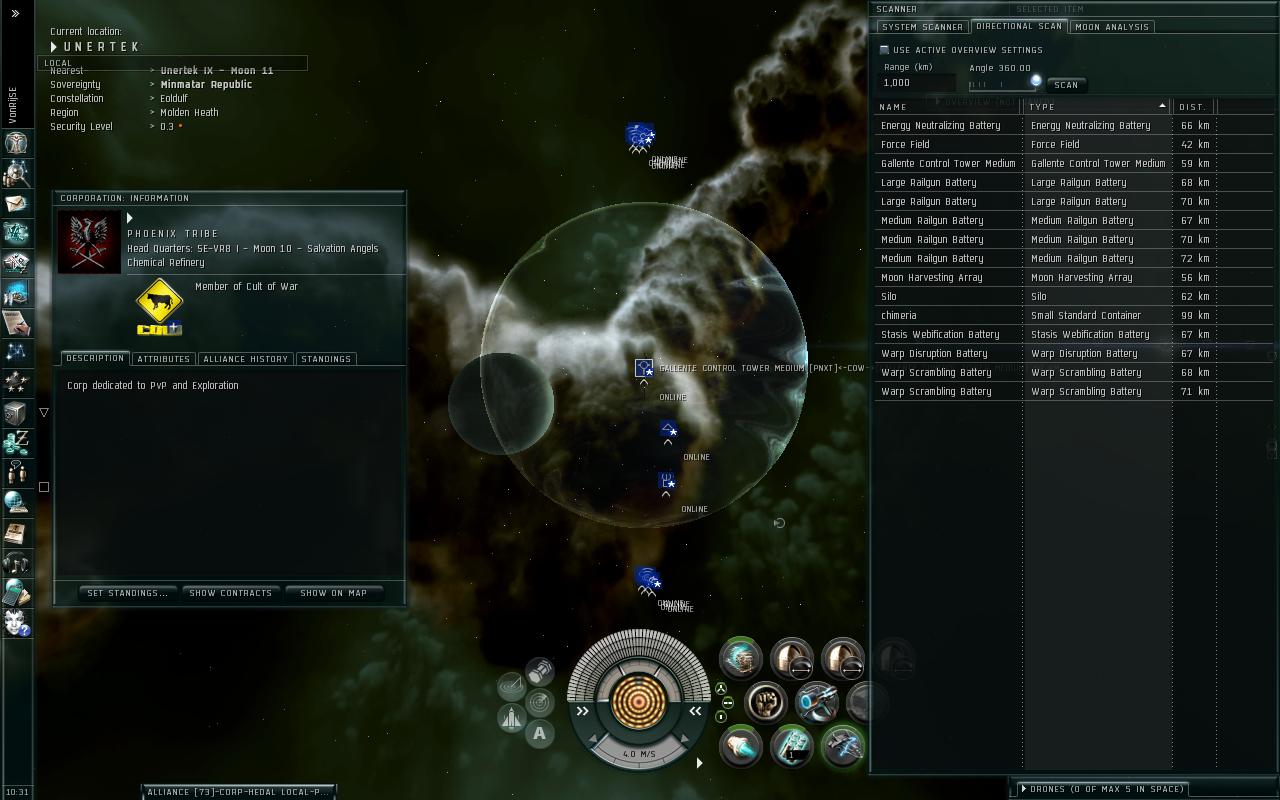Toggle the three-pronged HUD option button

(721, 688)
